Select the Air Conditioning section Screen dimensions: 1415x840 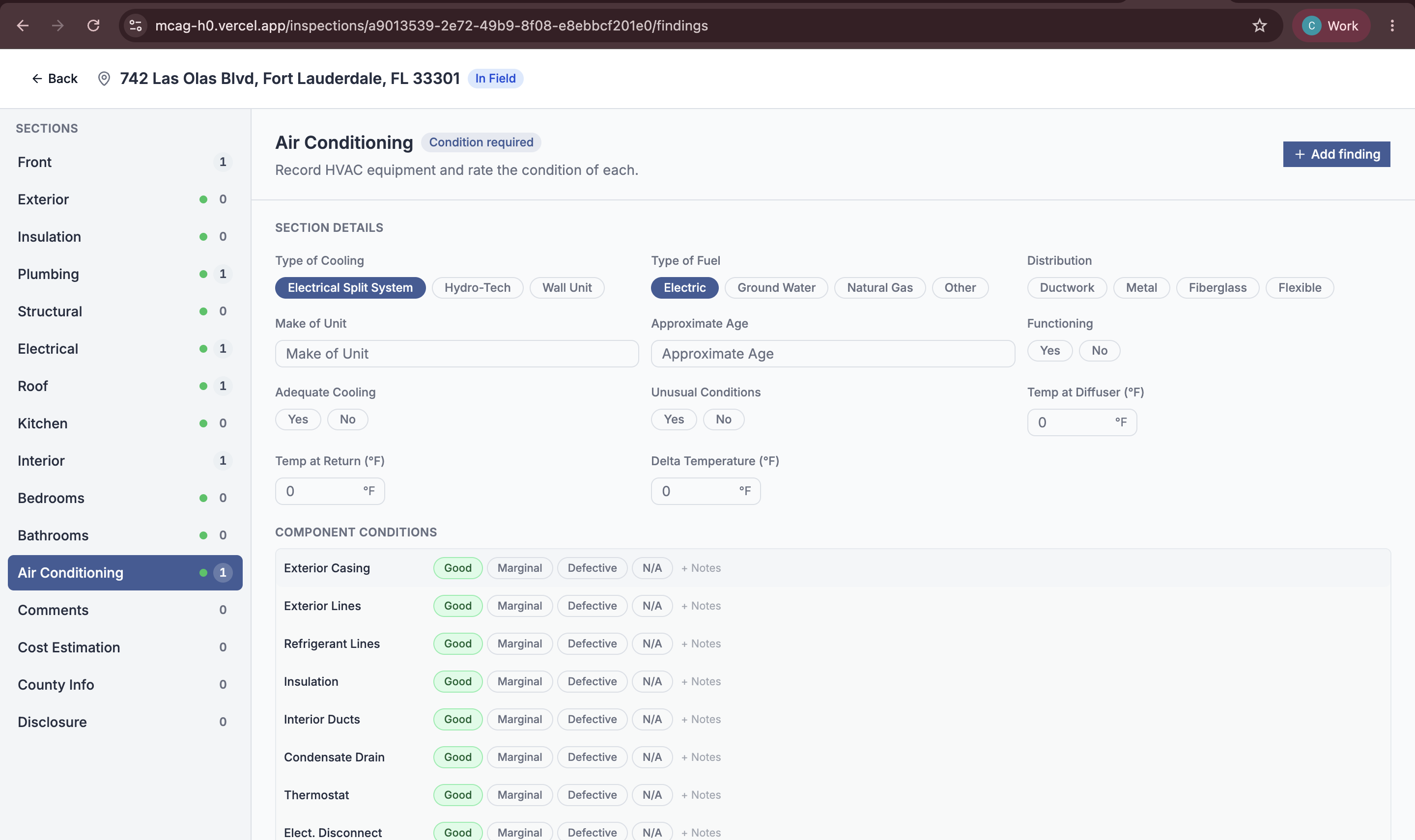pos(125,573)
